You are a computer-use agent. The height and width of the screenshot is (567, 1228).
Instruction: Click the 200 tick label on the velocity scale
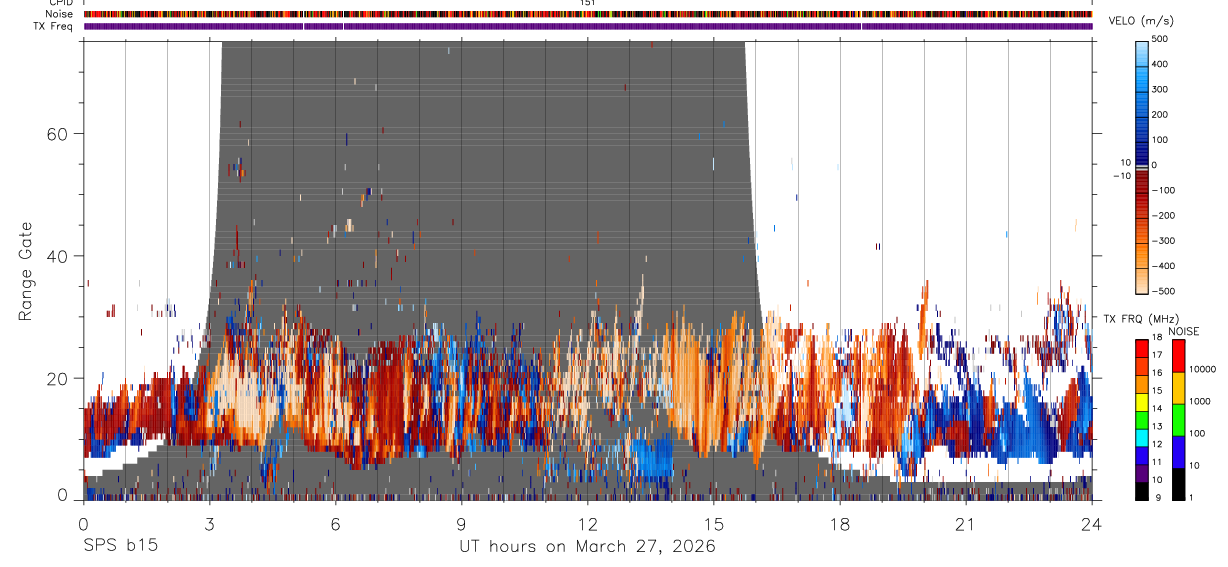(x=1161, y=115)
